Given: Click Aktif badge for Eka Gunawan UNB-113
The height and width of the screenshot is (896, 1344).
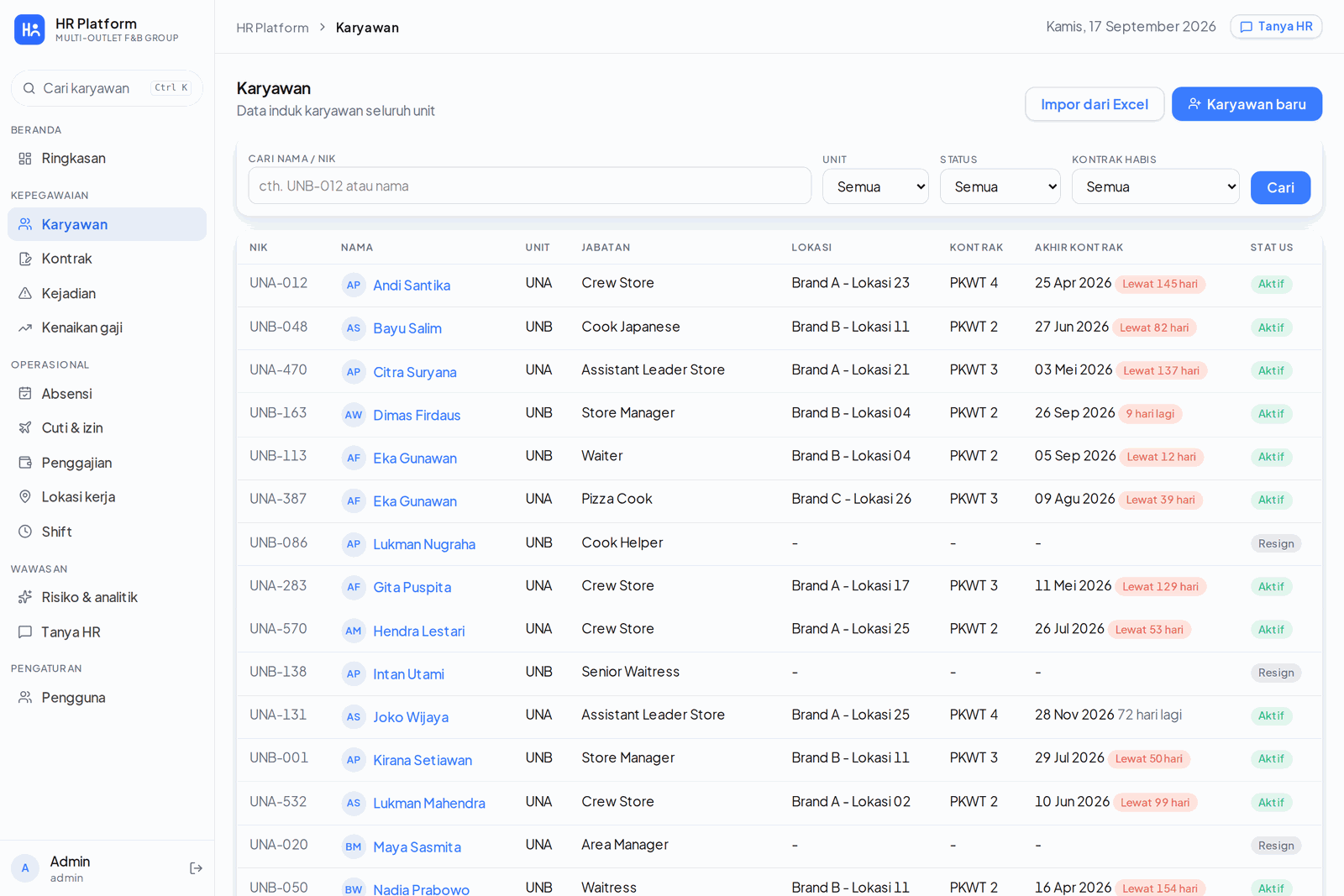Looking at the screenshot, I should pos(1271,457).
